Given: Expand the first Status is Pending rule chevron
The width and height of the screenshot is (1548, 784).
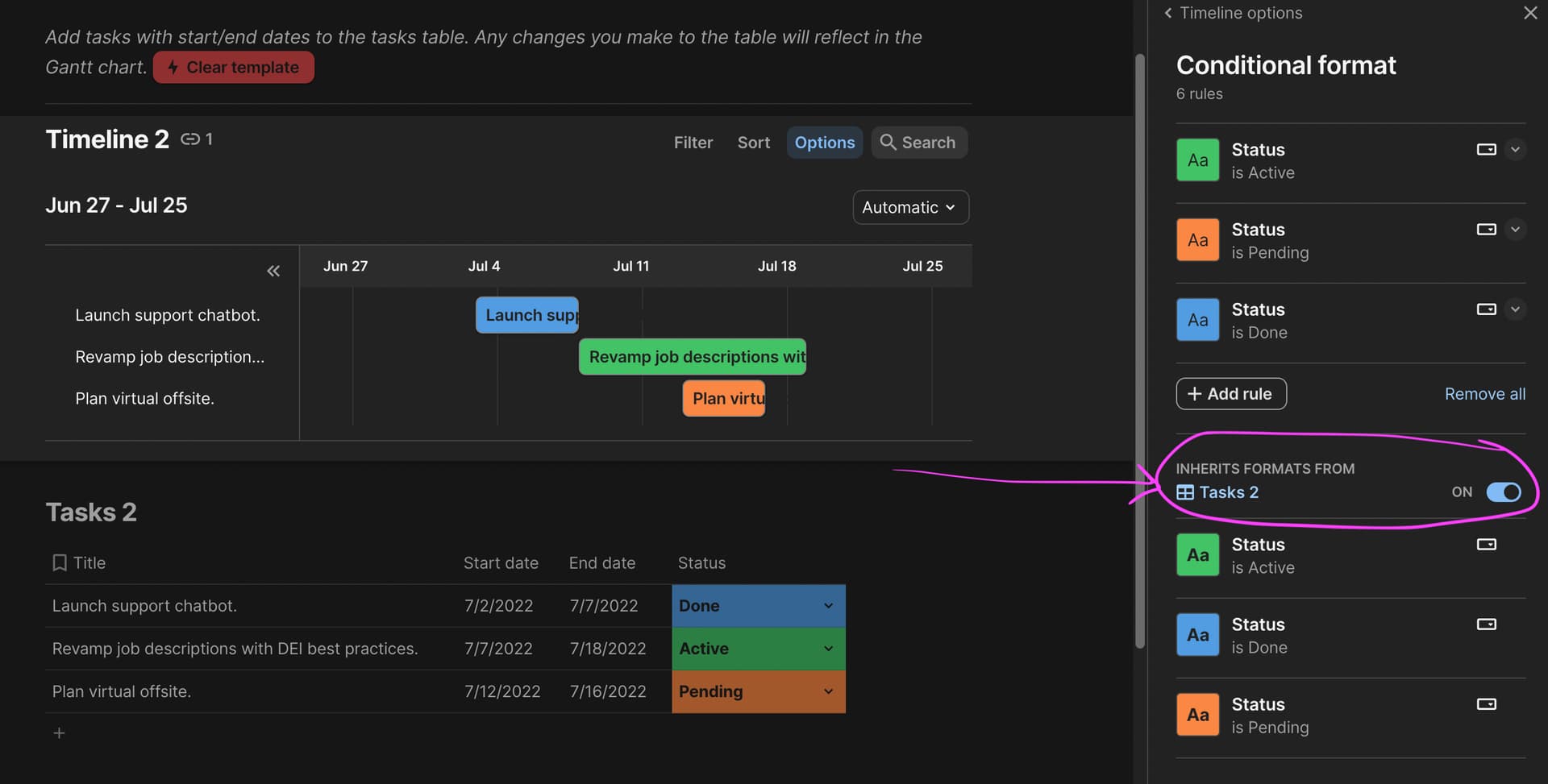Looking at the screenshot, I should [x=1516, y=230].
